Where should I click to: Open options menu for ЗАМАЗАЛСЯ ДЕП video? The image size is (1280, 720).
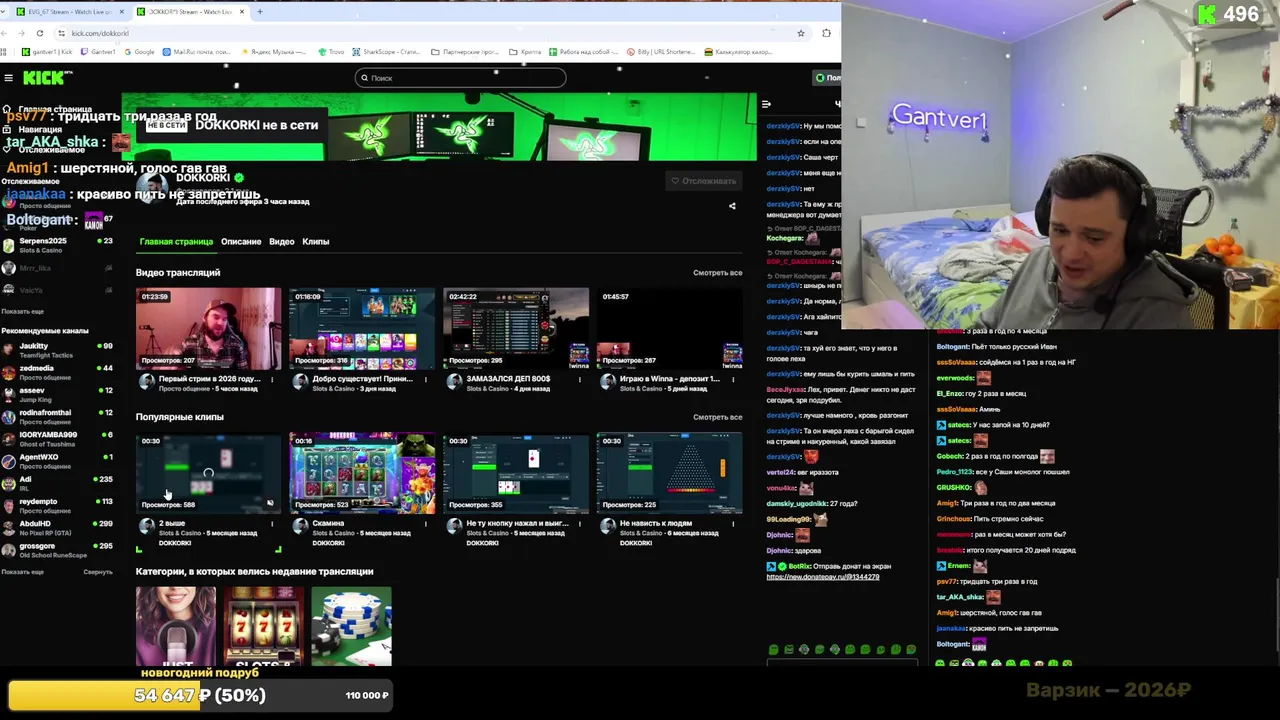click(x=579, y=379)
